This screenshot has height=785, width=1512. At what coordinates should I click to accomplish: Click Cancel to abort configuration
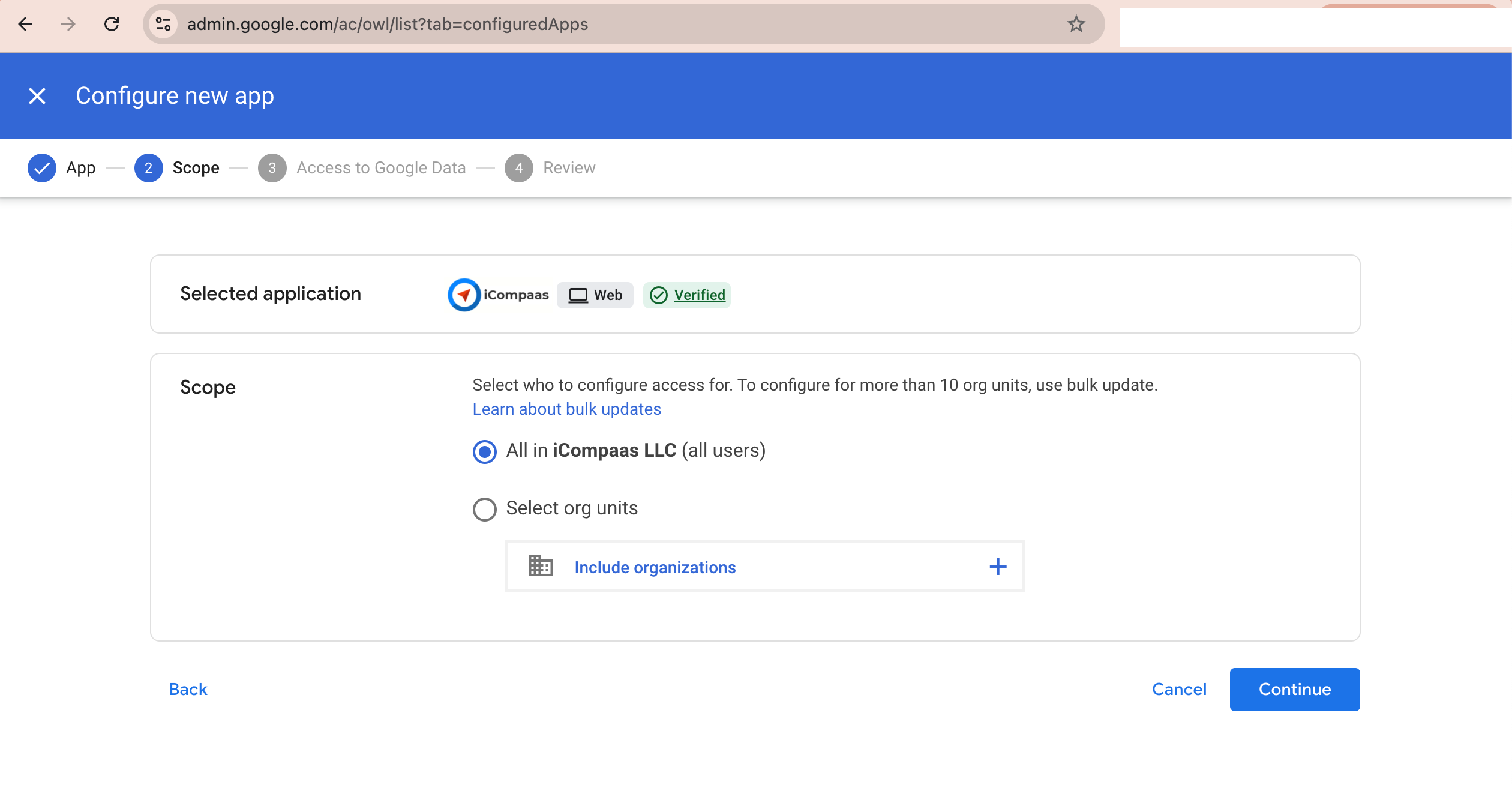click(1179, 689)
